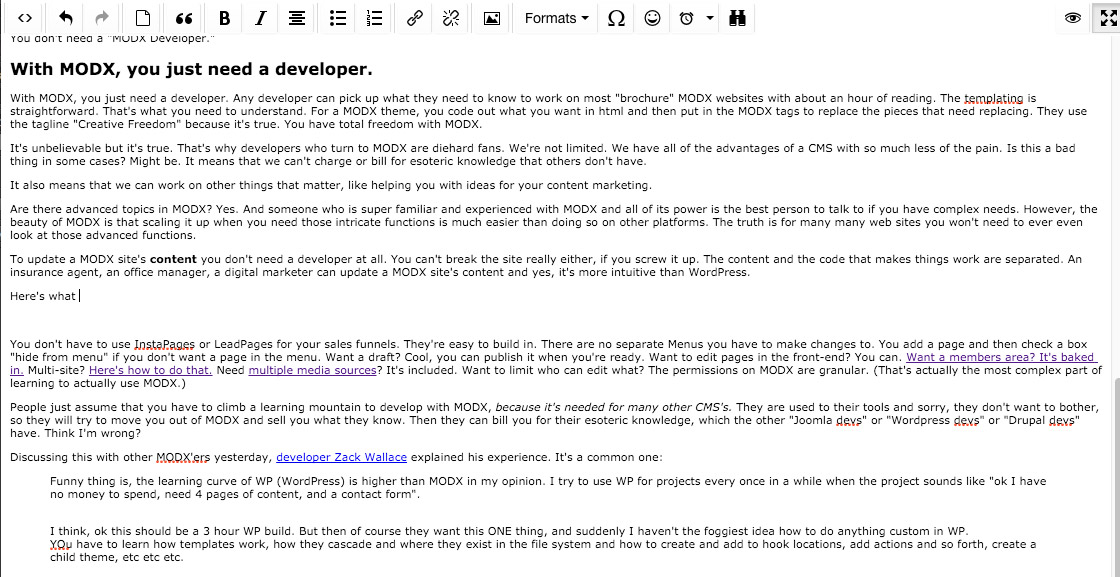Insert an image
The image size is (1120, 577).
492,19
